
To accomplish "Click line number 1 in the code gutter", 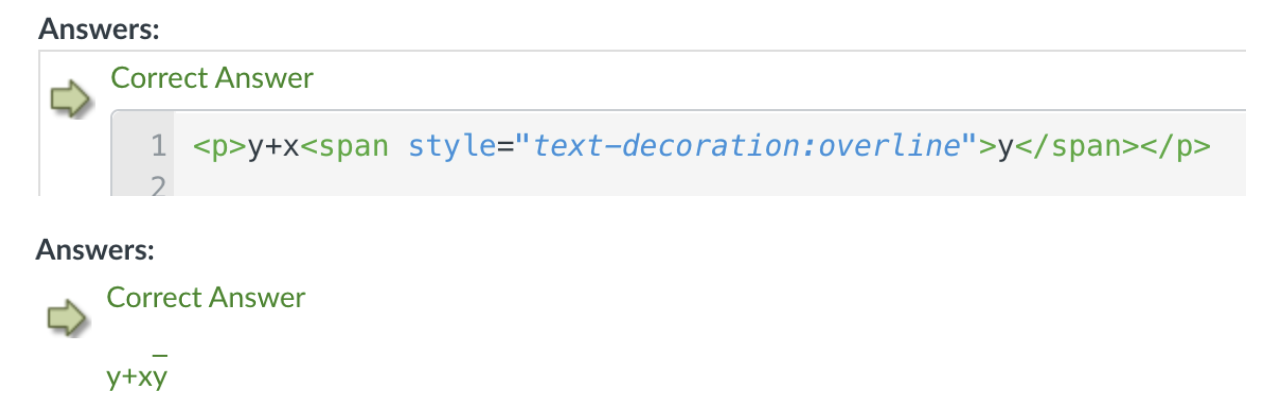I will click(x=158, y=147).
